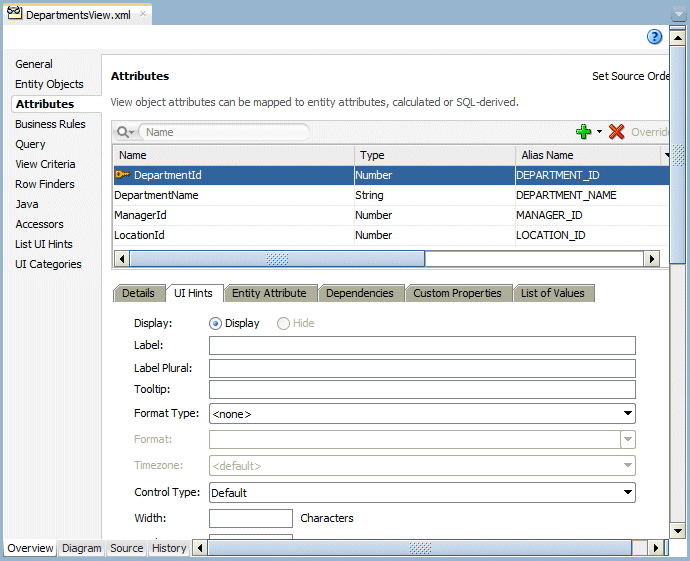Click the magnifier search icon in the filter box
690x561 pixels.
coord(124,132)
